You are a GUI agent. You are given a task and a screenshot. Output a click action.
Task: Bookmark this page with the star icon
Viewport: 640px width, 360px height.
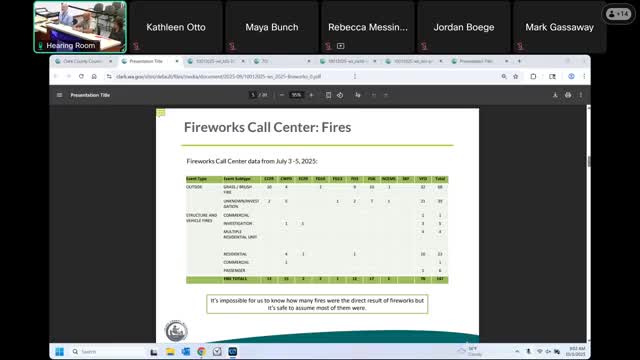tap(516, 76)
